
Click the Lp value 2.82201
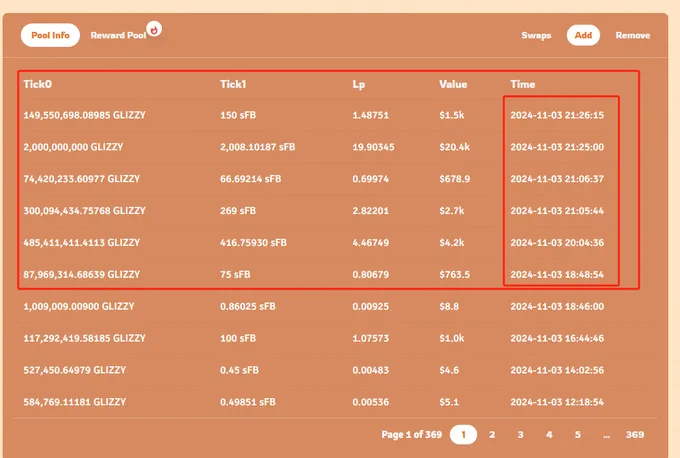pos(370,211)
